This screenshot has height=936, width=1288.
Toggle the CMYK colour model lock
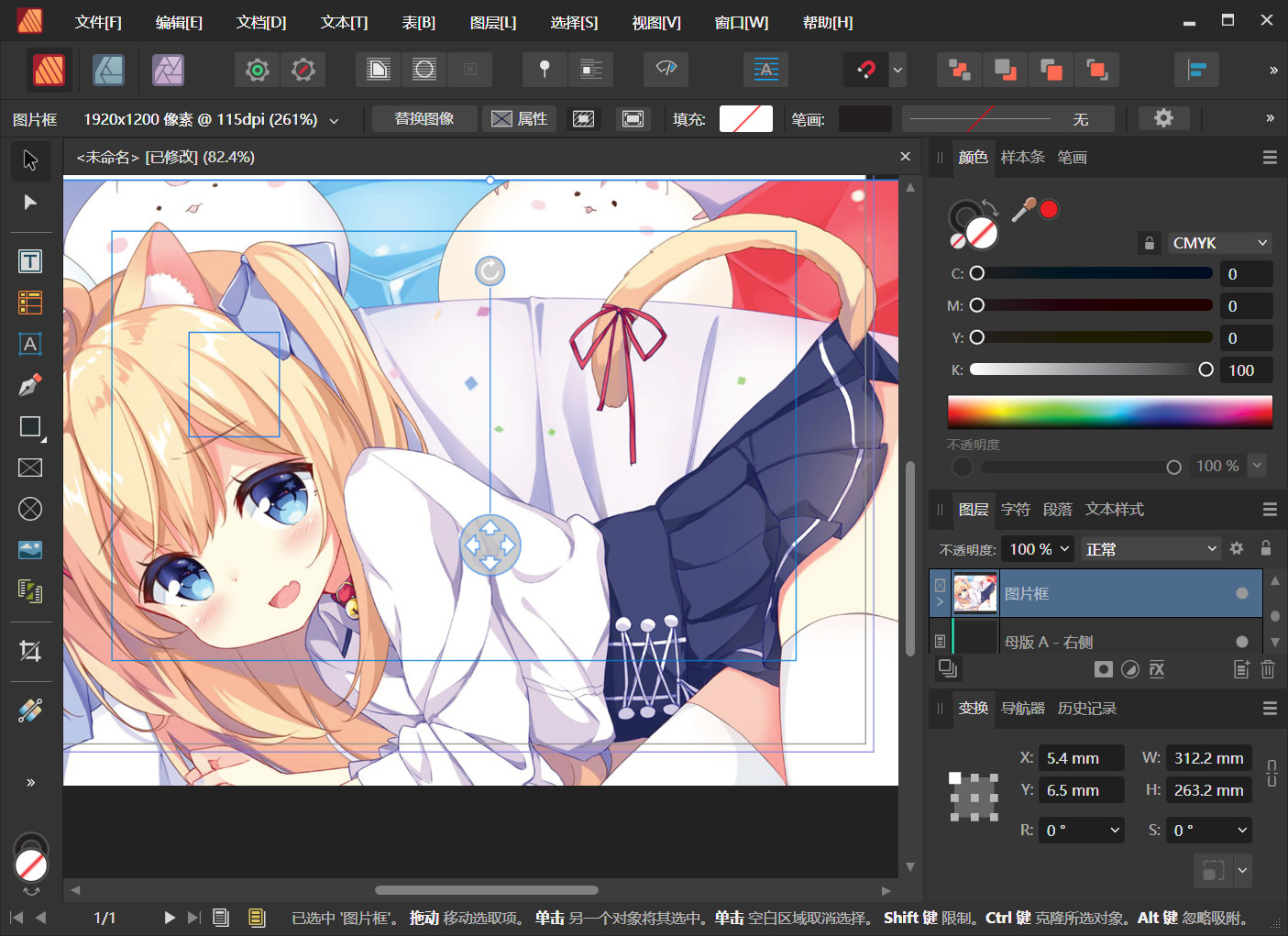(1150, 243)
